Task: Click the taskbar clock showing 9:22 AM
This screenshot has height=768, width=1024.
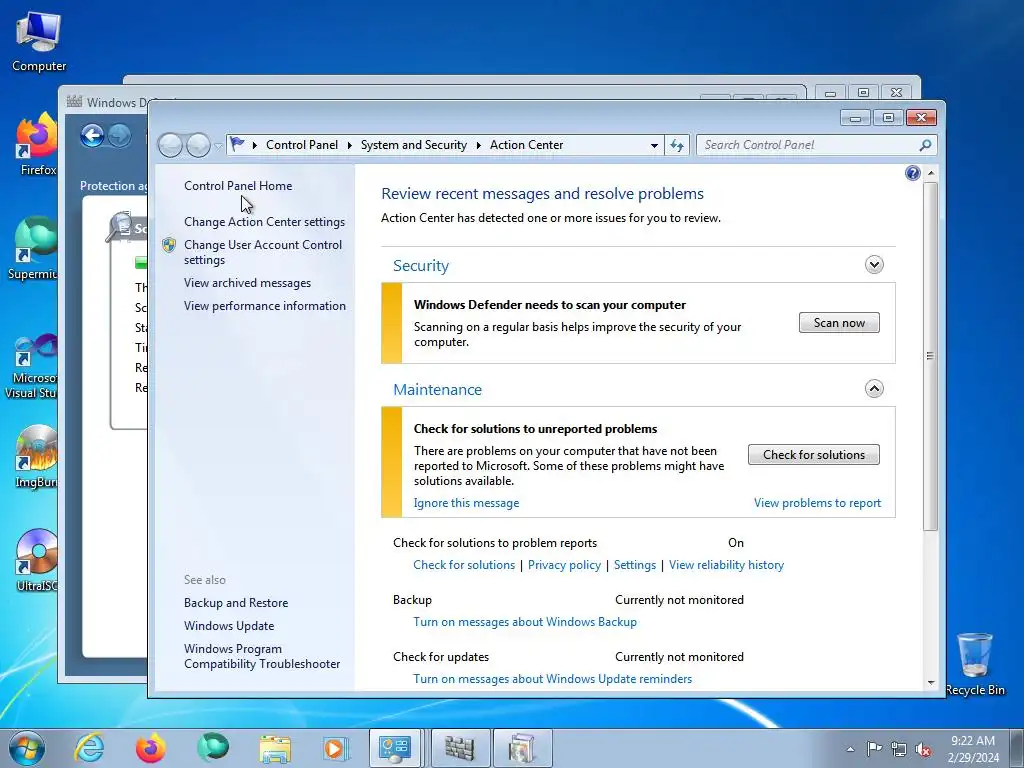Action: (x=973, y=749)
